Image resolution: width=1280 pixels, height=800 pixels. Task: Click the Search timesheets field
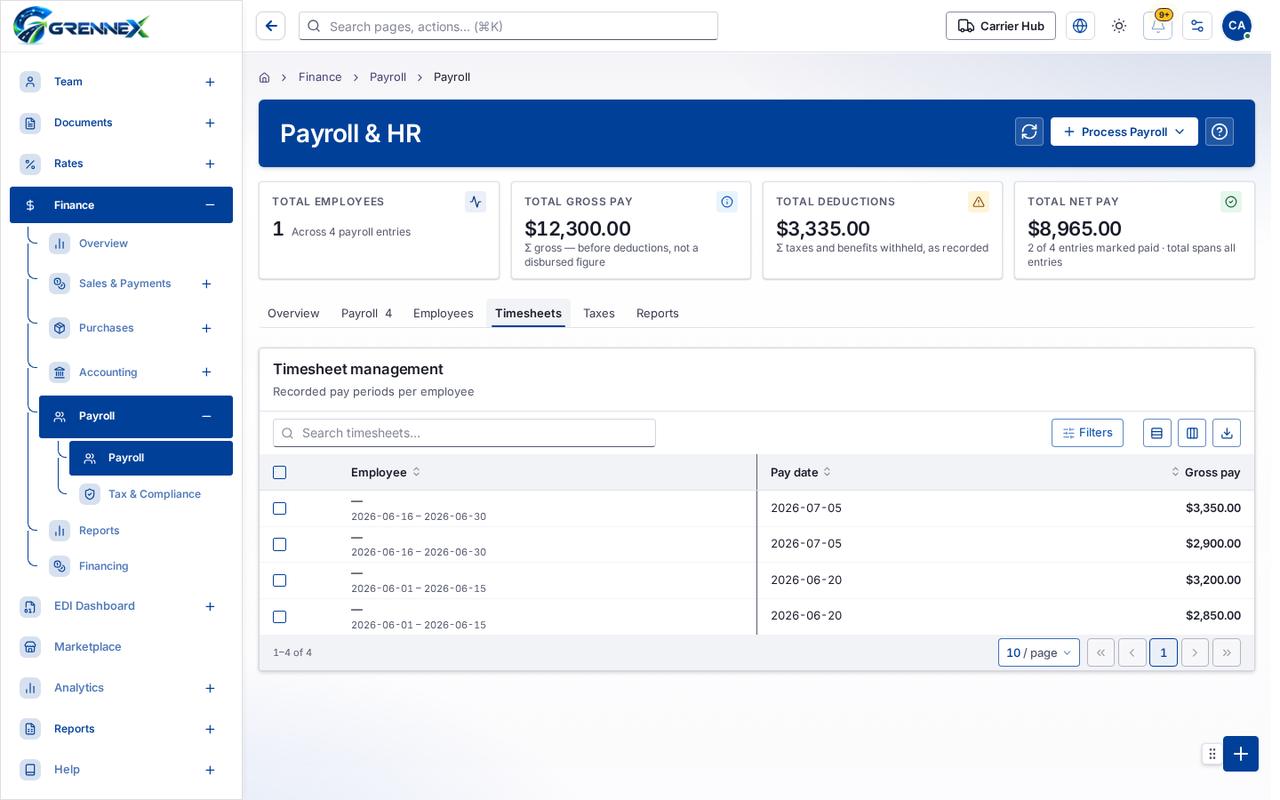pyautogui.click(x=464, y=433)
